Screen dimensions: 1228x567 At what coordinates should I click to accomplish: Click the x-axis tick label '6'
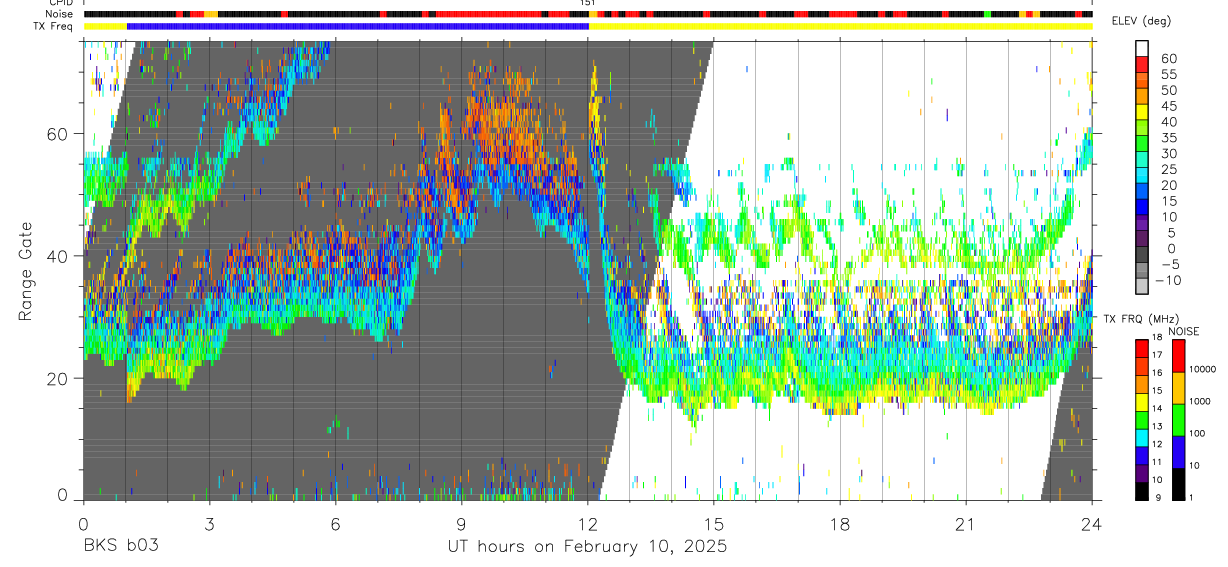pos(335,524)
